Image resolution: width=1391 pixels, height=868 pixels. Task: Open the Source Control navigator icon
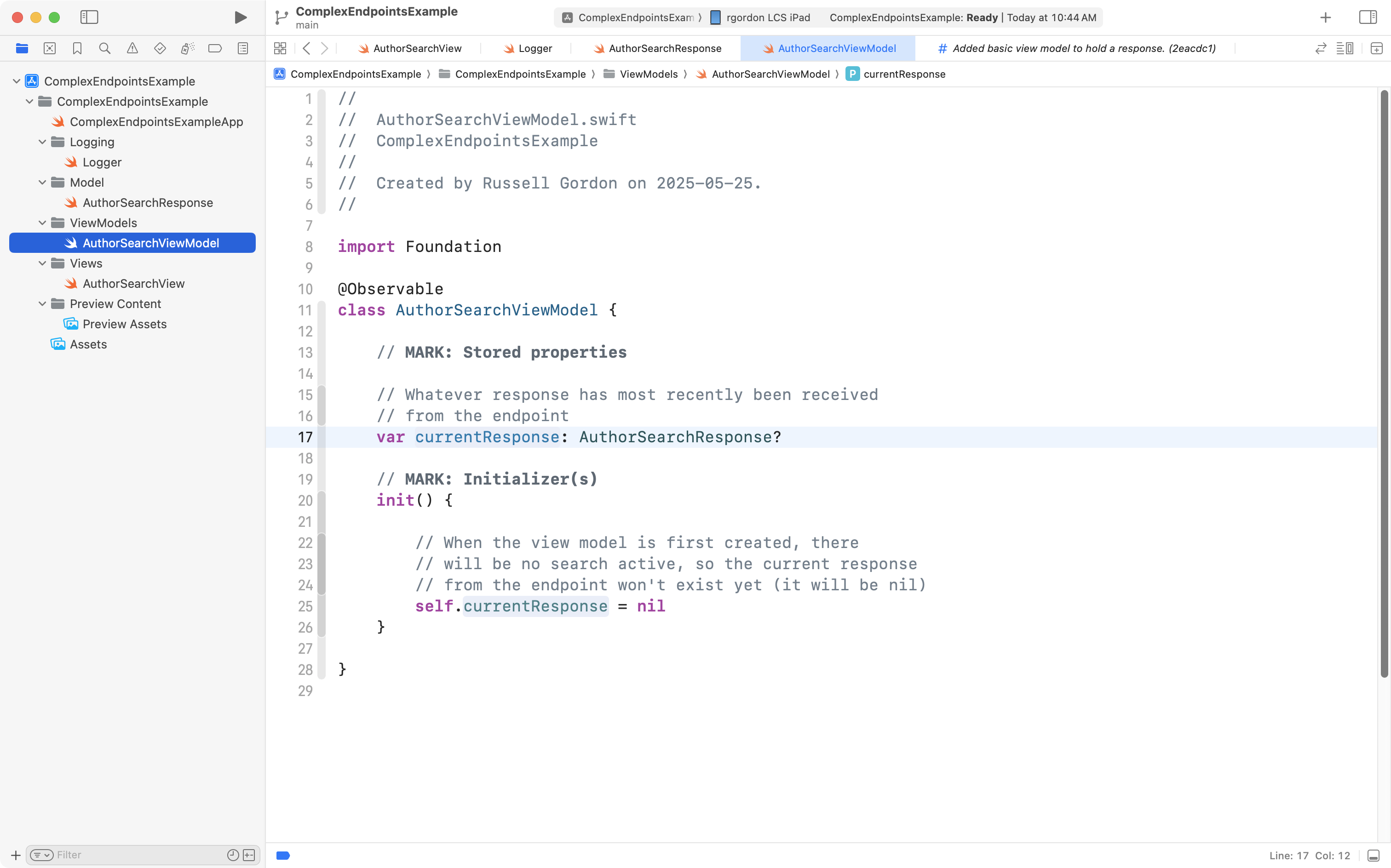[49, 49]
